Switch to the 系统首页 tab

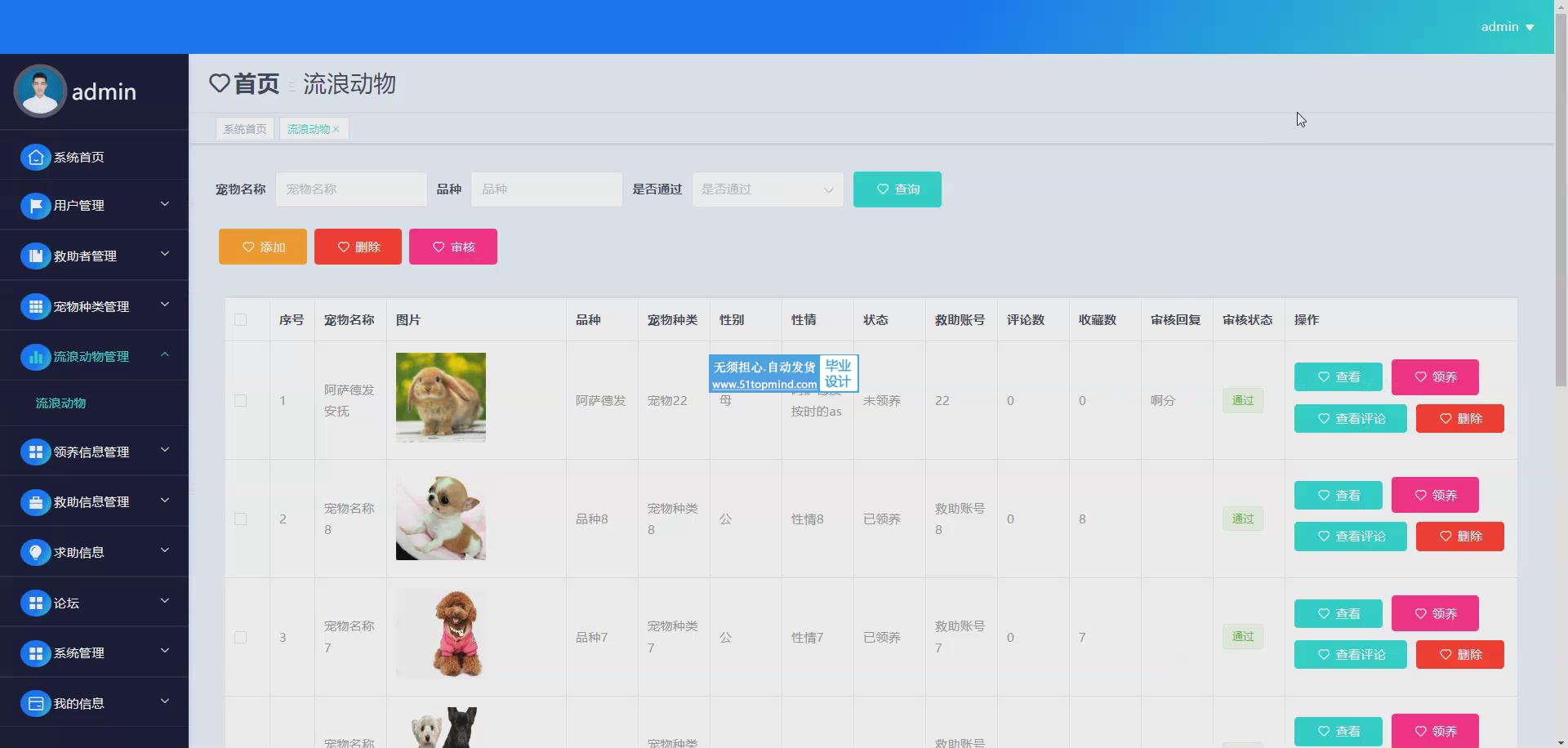pos(245,129)
